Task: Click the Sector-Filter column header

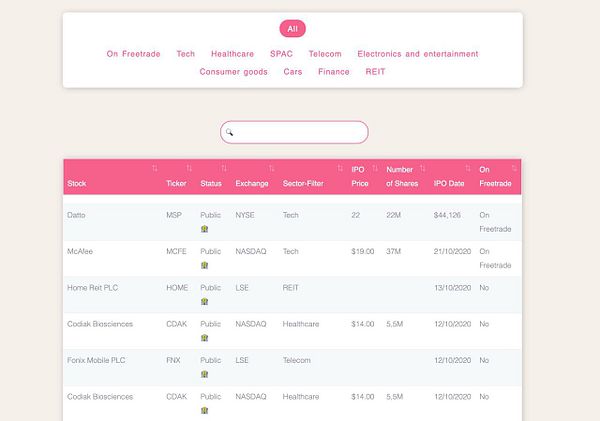Action: pyautogui.click(x=303, y=184)
